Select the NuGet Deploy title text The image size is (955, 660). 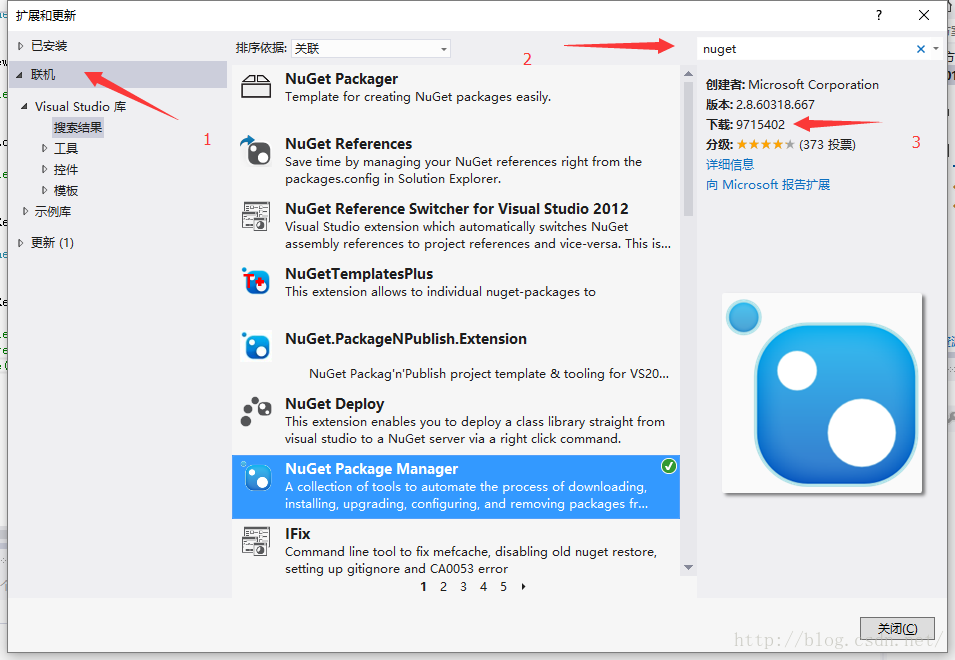click(x=334, y=404)
